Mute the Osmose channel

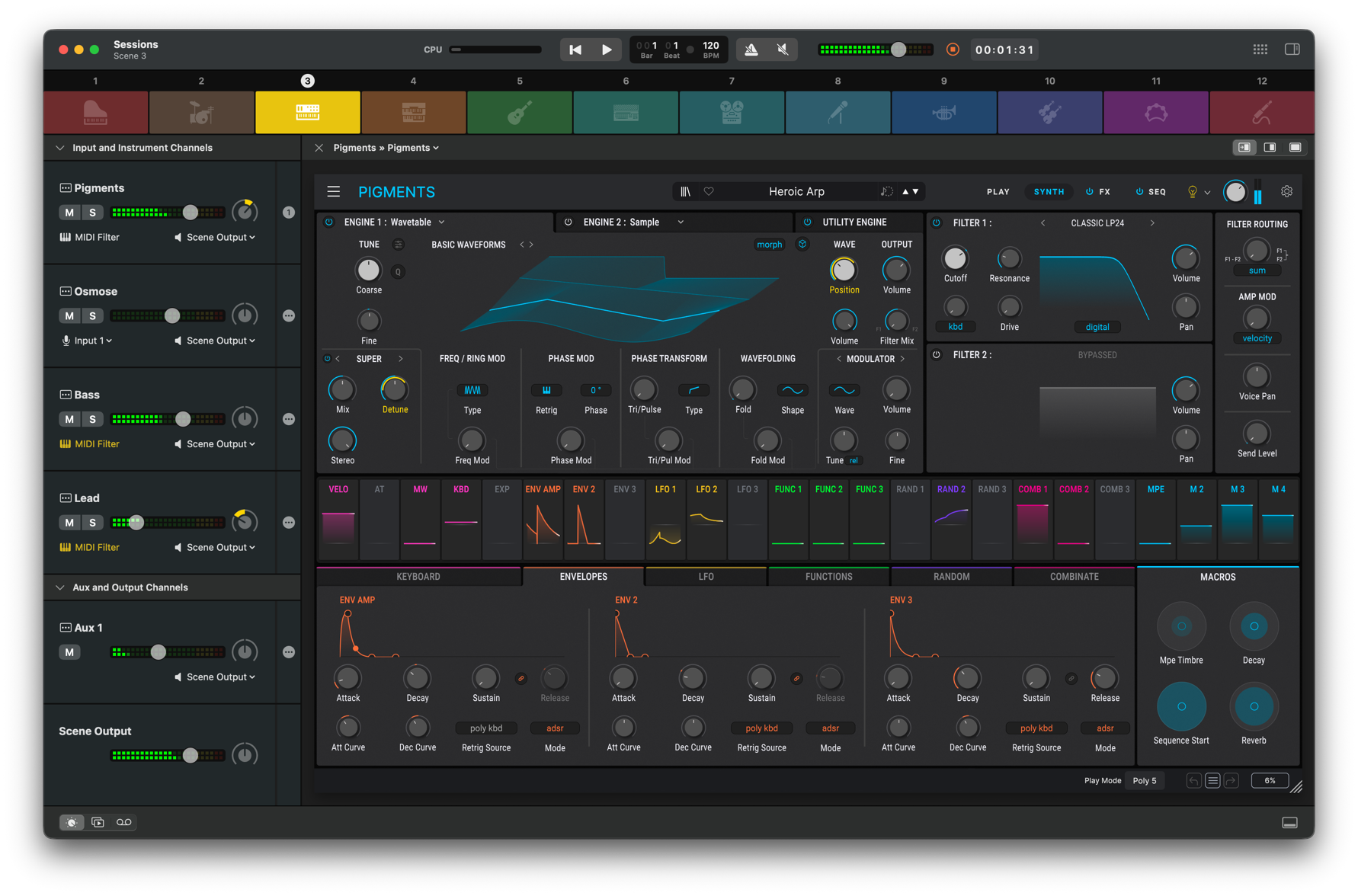pos(69,315)
